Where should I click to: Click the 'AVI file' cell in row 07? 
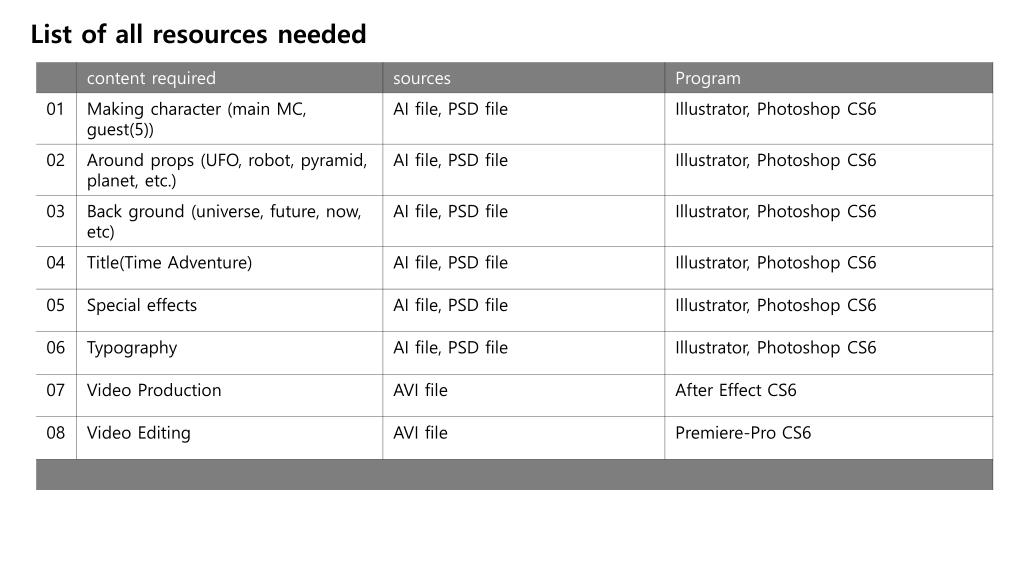pyautogui.click(x=523, y=395)
